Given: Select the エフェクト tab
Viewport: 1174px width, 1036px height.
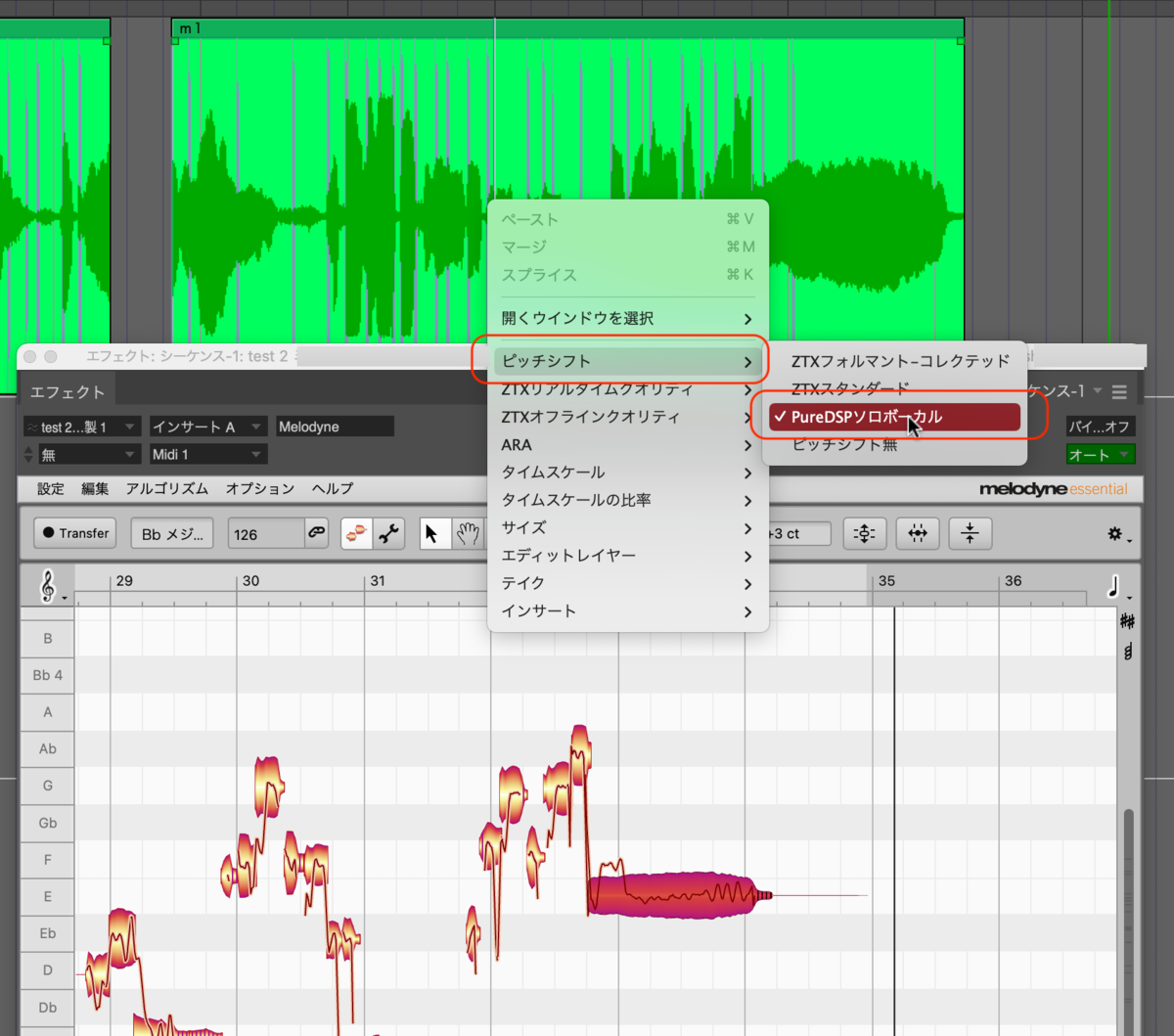Looking at the screenshot, I should click(x=68, y=392).
